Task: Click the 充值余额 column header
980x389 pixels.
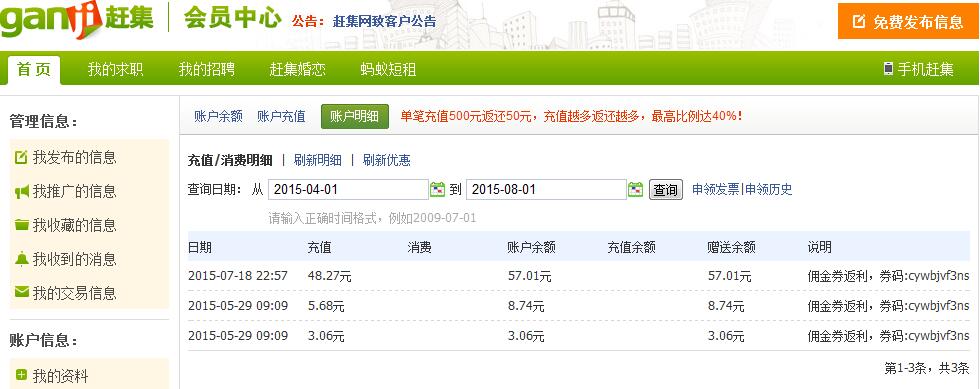Action: pos(631,248)
